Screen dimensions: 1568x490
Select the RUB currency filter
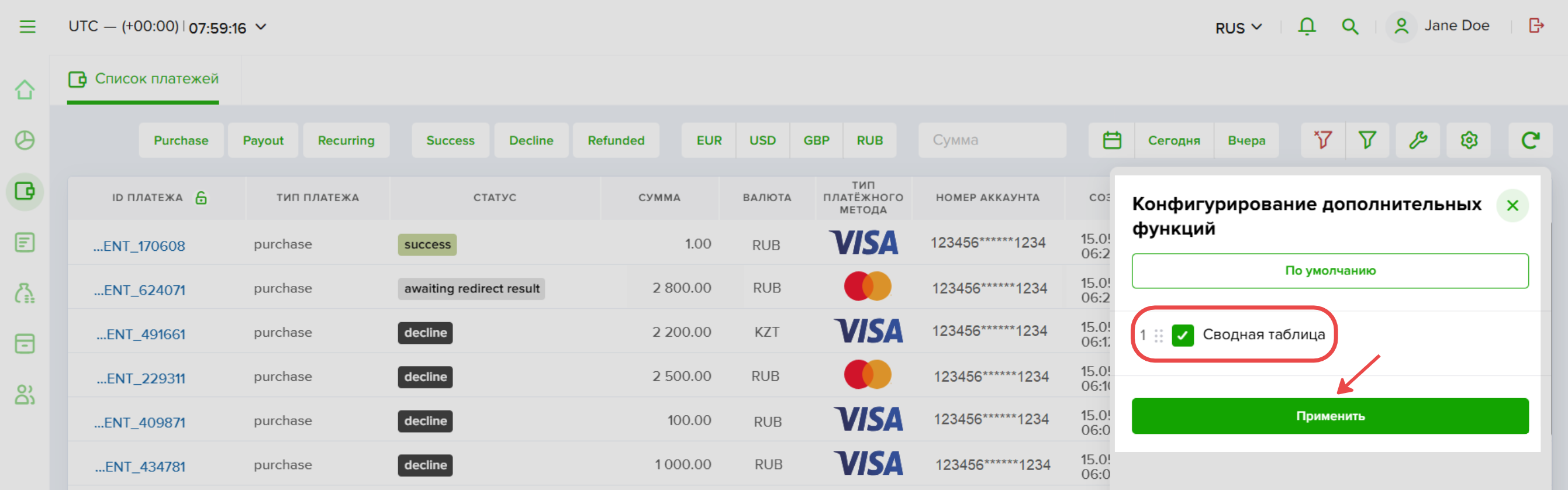coord(869,140)
